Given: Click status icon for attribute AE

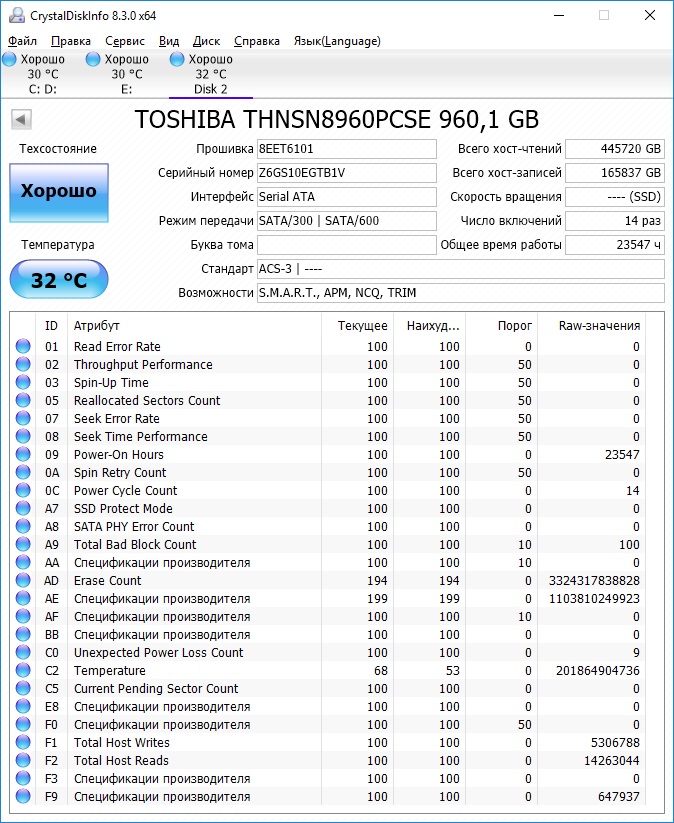Looking at the screenshot, I should tap(23, 598).
